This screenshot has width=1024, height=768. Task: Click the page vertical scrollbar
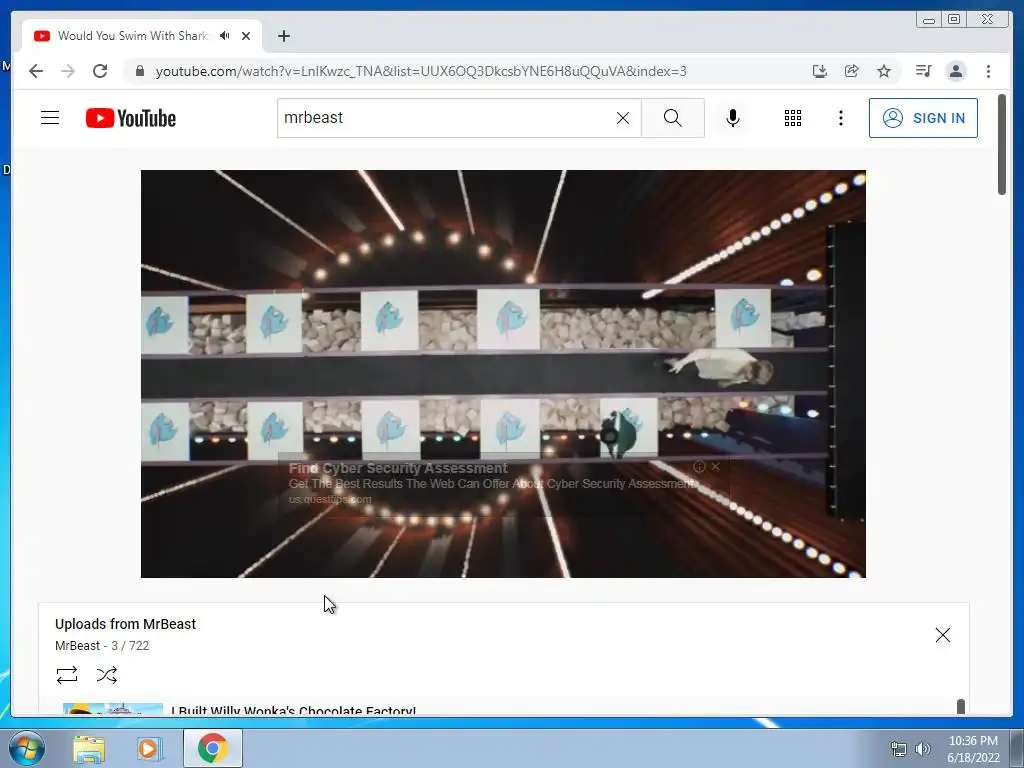(1002, 144)
